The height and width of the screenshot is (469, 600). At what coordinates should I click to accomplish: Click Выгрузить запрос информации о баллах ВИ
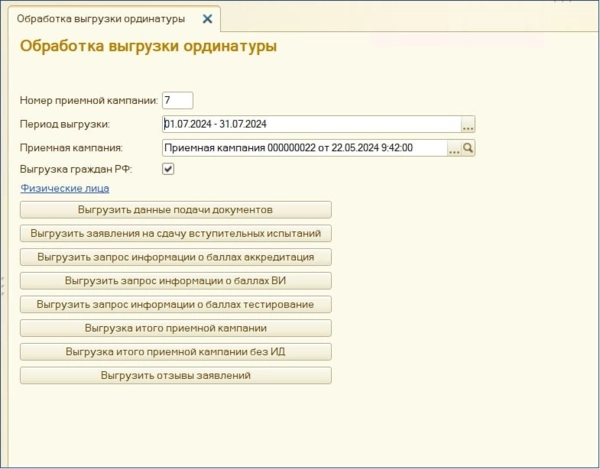175,280
